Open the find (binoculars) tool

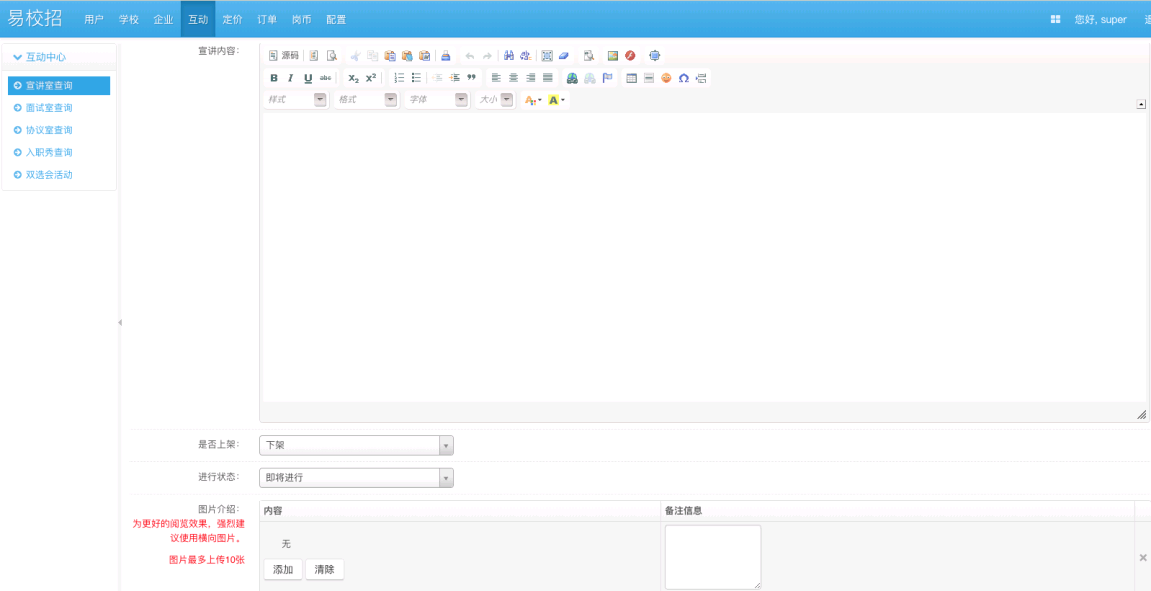click(x=509, y=56)
